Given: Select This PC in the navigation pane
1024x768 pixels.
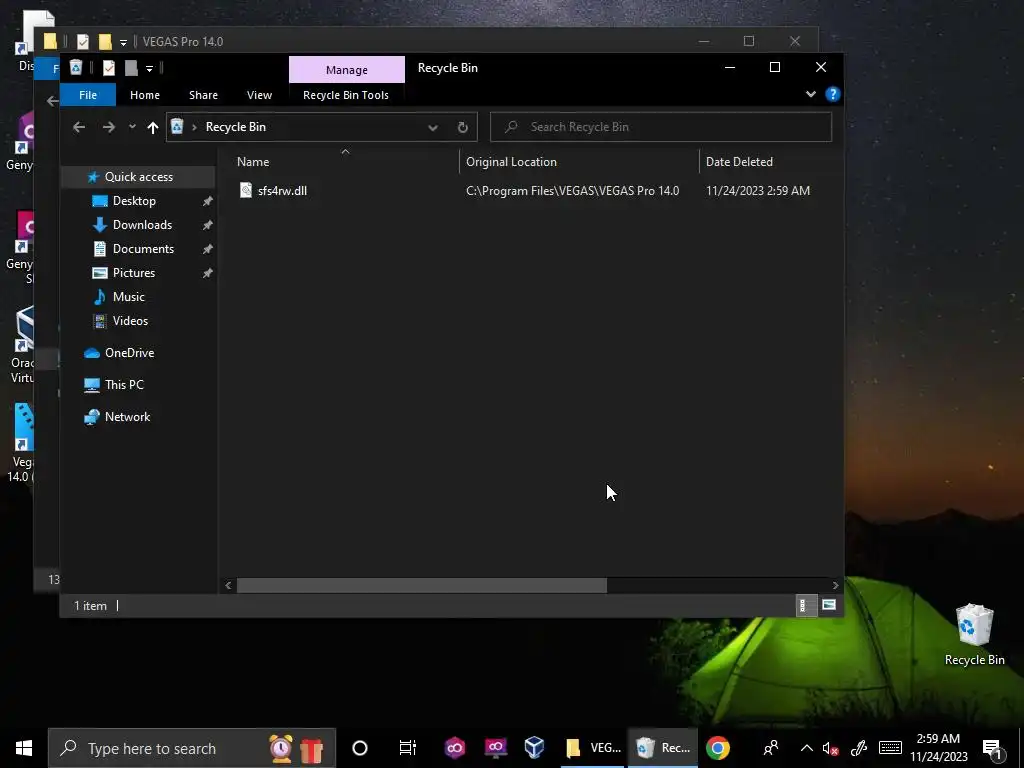Looking at the screenshot, I should point(124,385).
